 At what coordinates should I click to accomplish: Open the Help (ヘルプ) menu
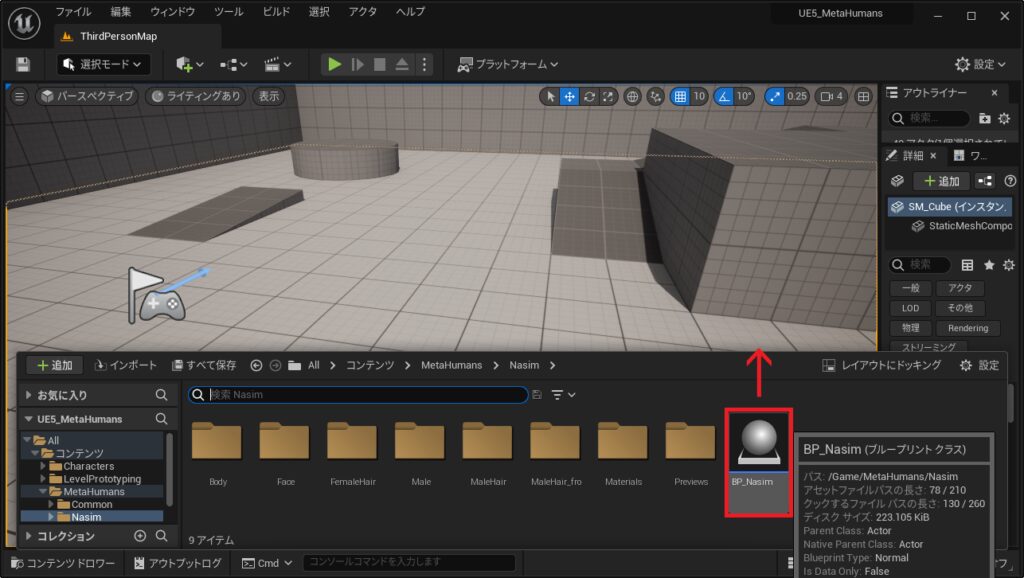[x=410, y=12]
